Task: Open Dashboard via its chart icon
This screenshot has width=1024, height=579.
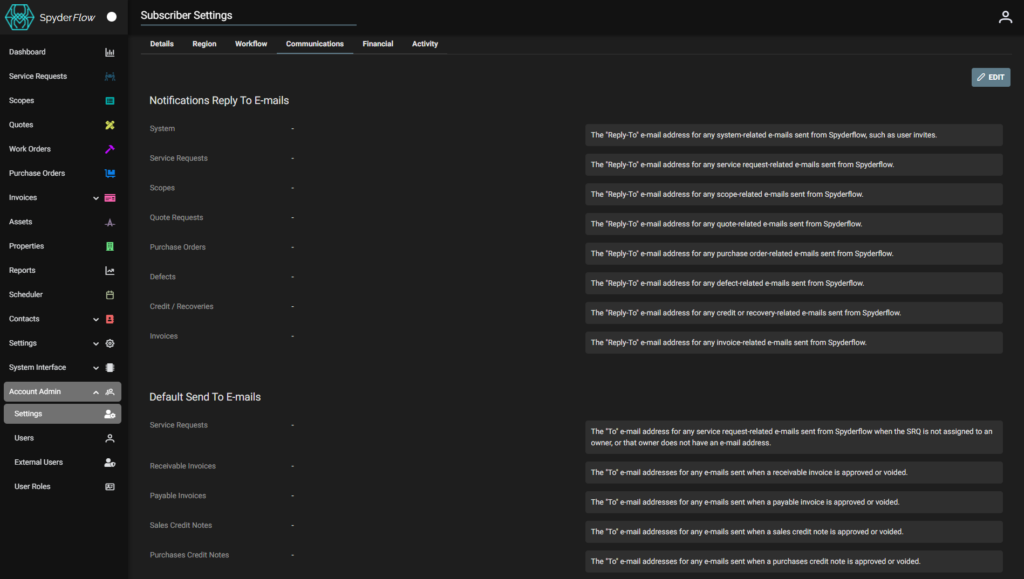Action: tap(110, 52)
